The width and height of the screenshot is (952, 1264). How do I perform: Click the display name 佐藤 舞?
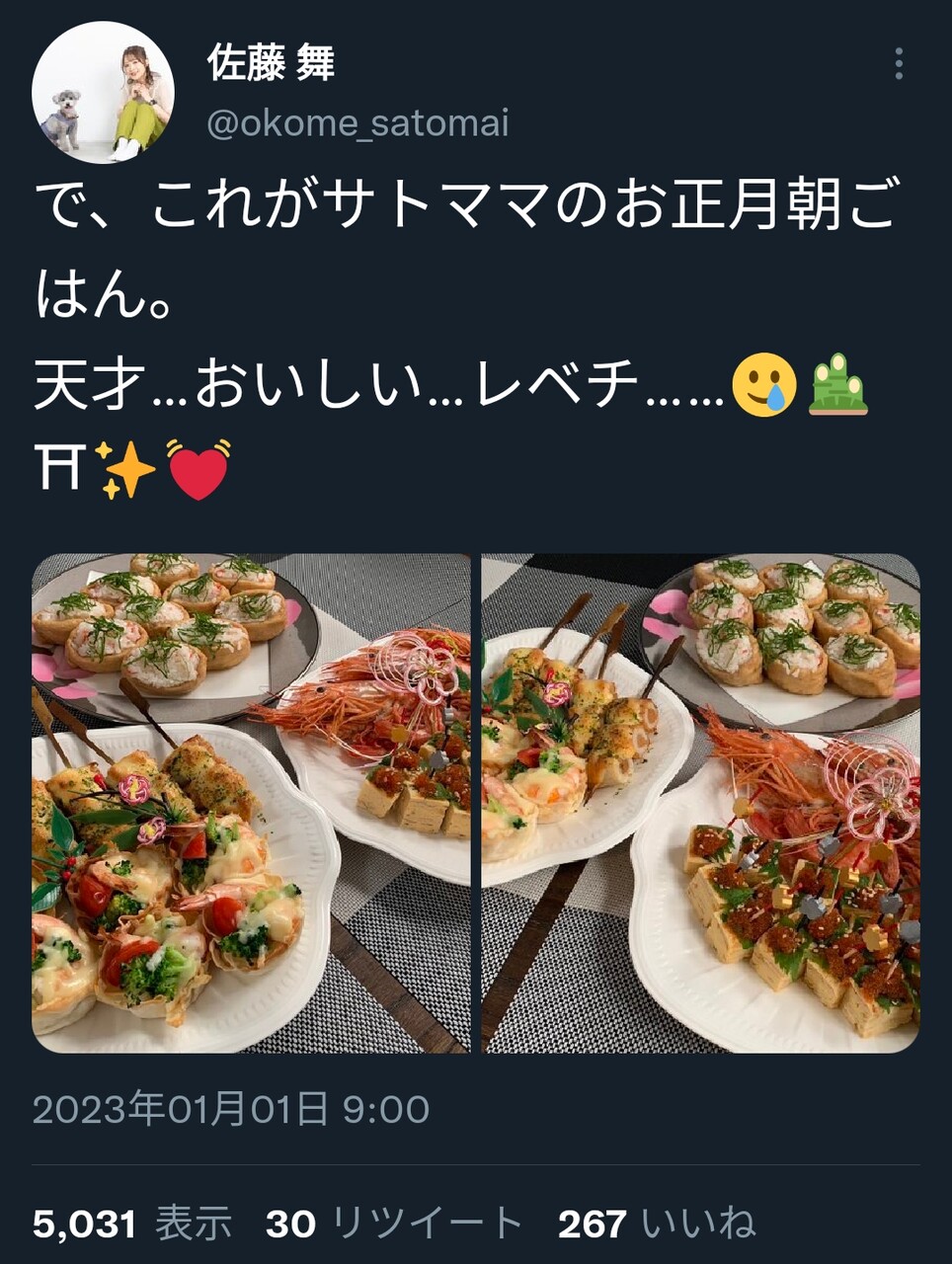coord(271,61)
